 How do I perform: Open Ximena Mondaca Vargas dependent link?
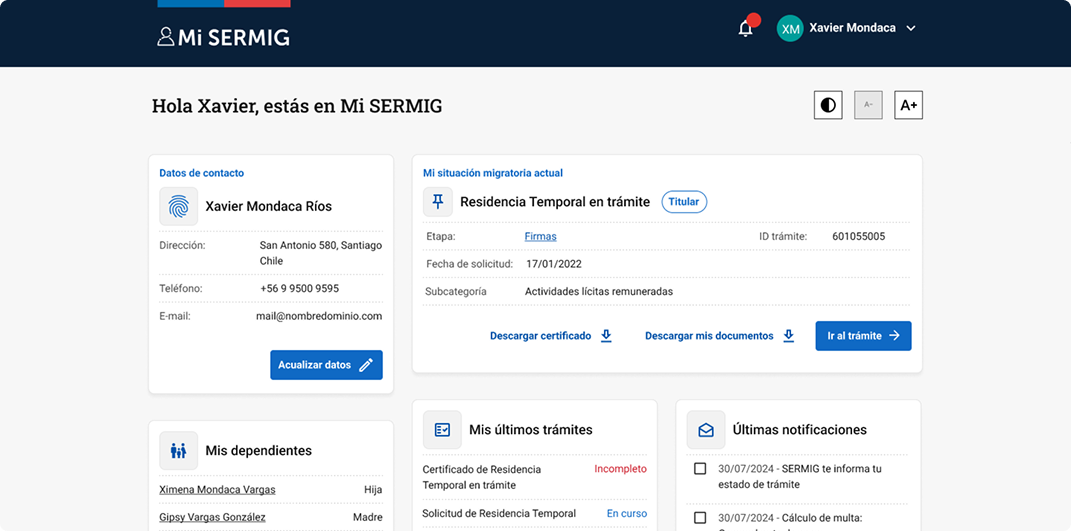217,490
